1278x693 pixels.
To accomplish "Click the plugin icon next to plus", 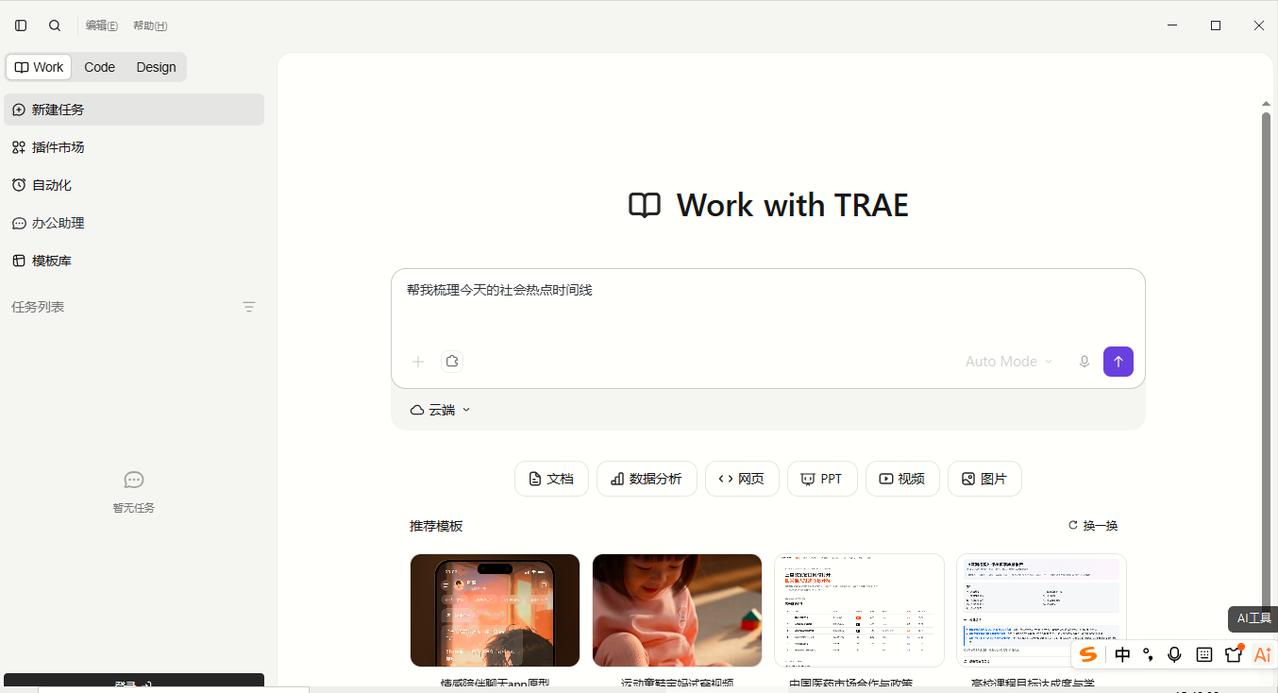I will click(452, 362).
